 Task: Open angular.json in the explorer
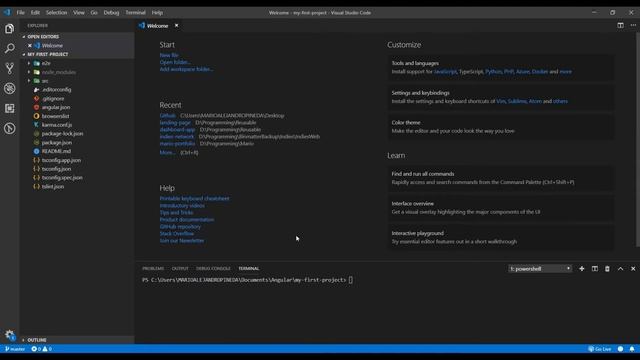[56, 107]
